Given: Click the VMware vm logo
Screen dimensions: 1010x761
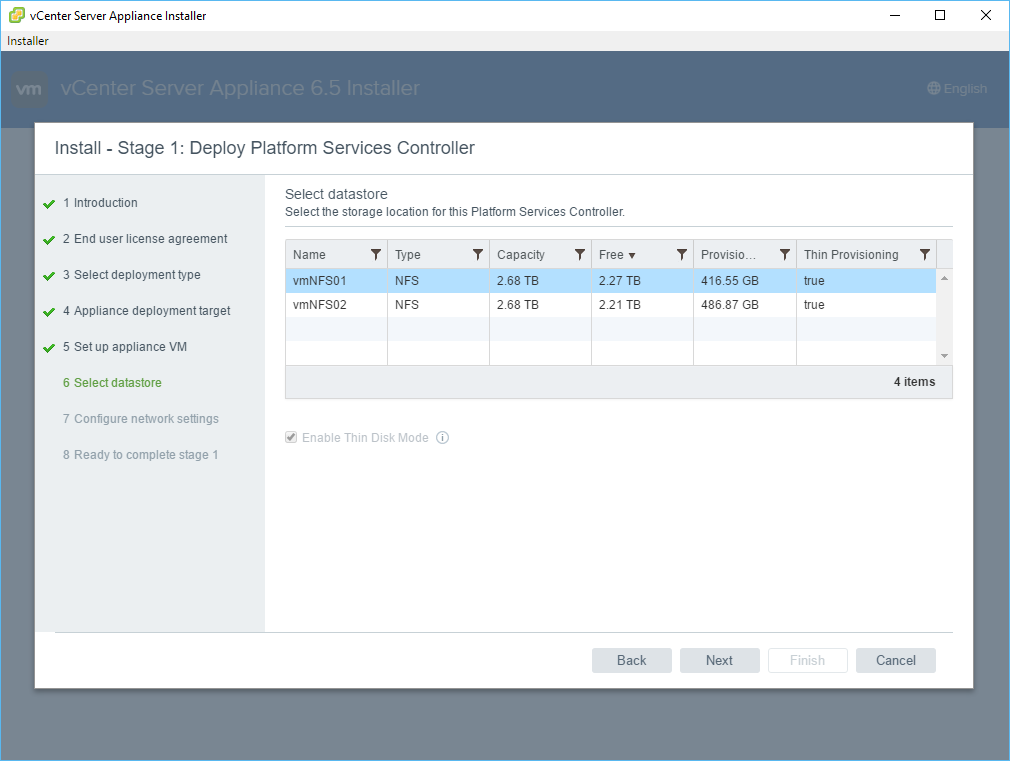Looking at the screenshot, I should coord(30,89).
